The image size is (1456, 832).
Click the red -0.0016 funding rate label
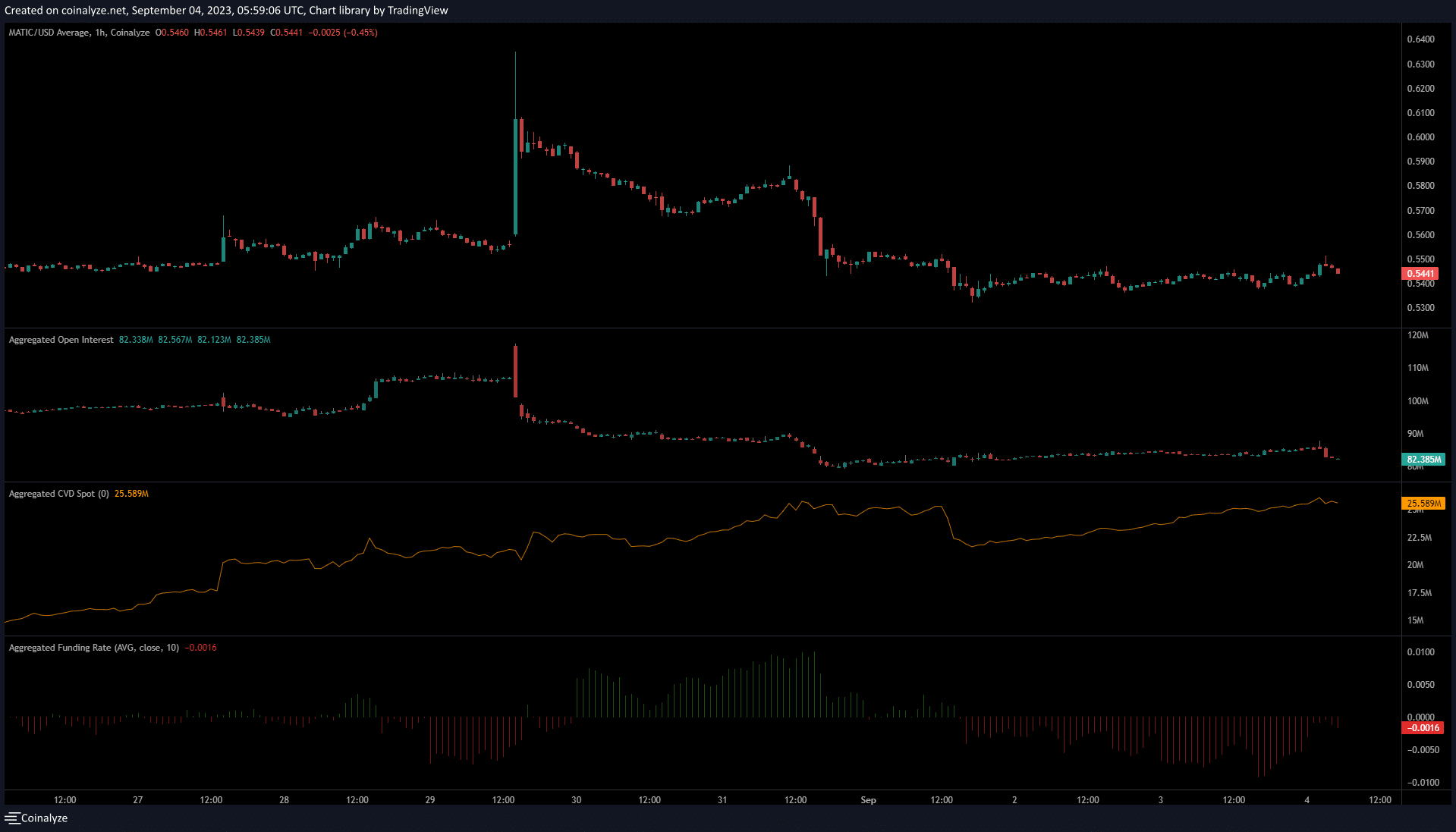click(1423, 728)
